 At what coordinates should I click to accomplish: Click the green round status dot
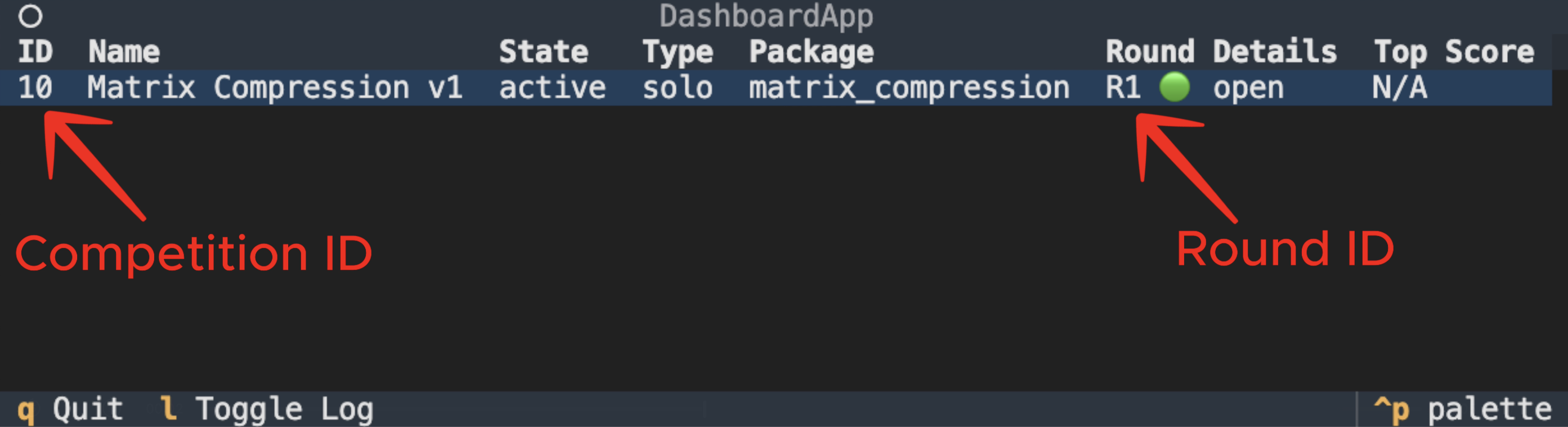[1174, 87]
